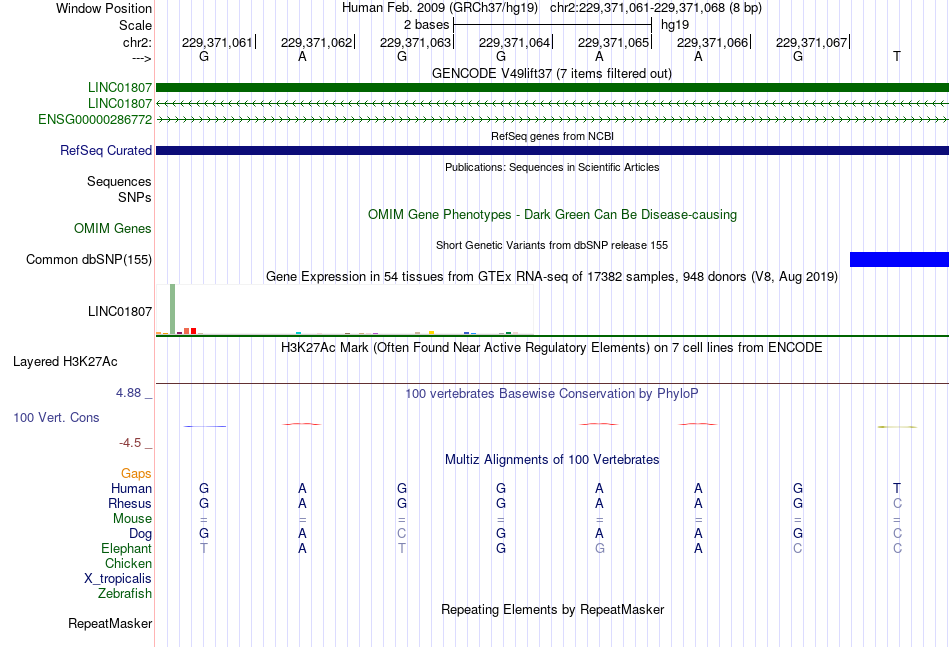The height and width of the screenshot is (647, 950).
Task: Click the Window Position label
Action: [x=104, y=8]
